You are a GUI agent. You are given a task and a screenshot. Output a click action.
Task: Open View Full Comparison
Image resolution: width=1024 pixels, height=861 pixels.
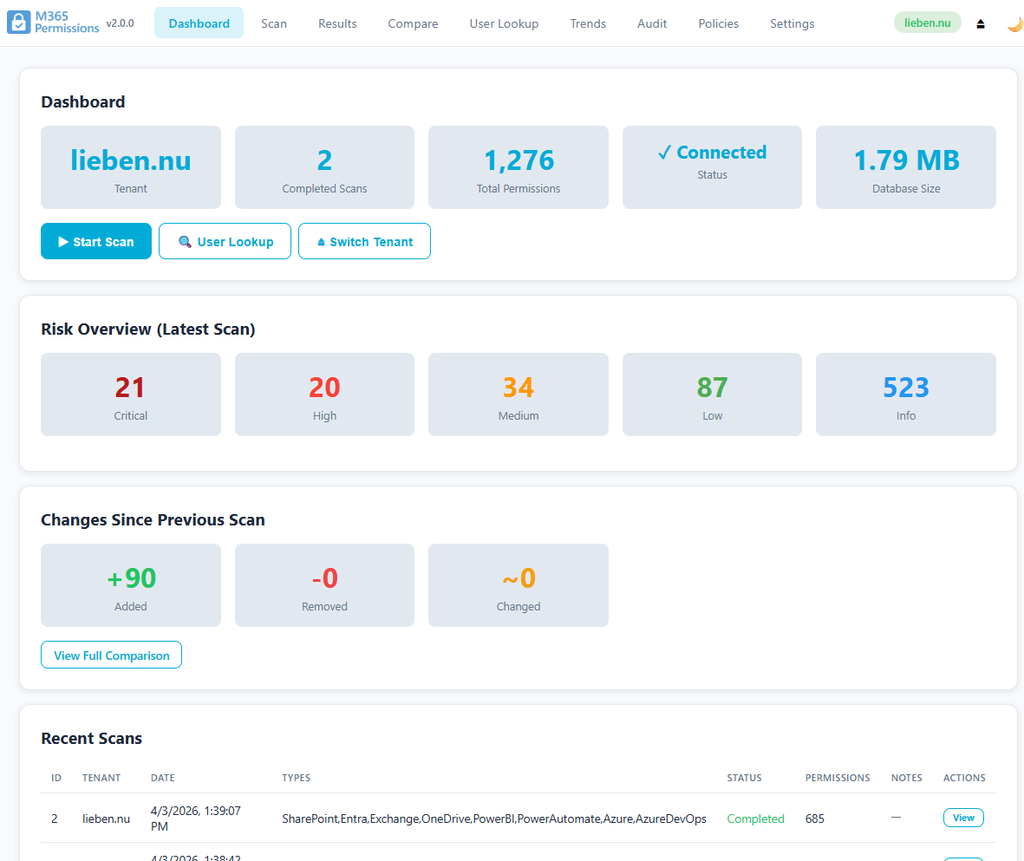click(x=111, y=655)
